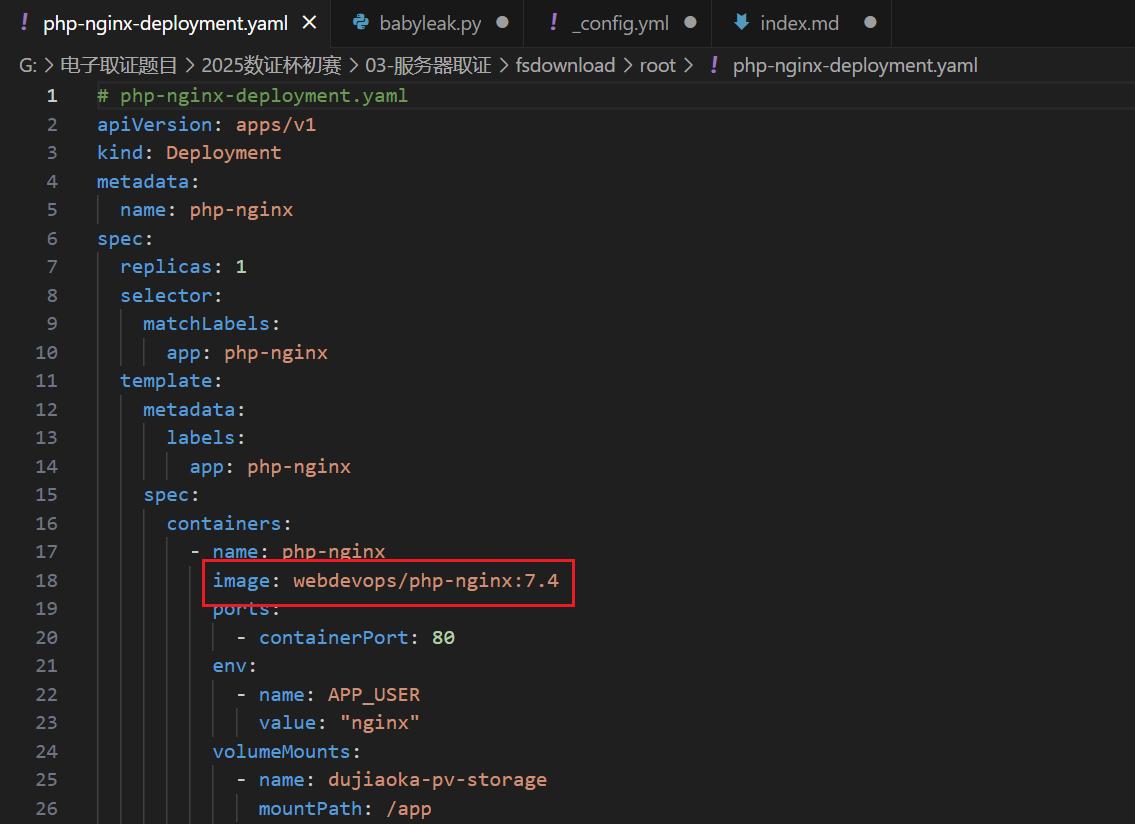Click the YAML icon in the breadcrumb path

[714, 66]
